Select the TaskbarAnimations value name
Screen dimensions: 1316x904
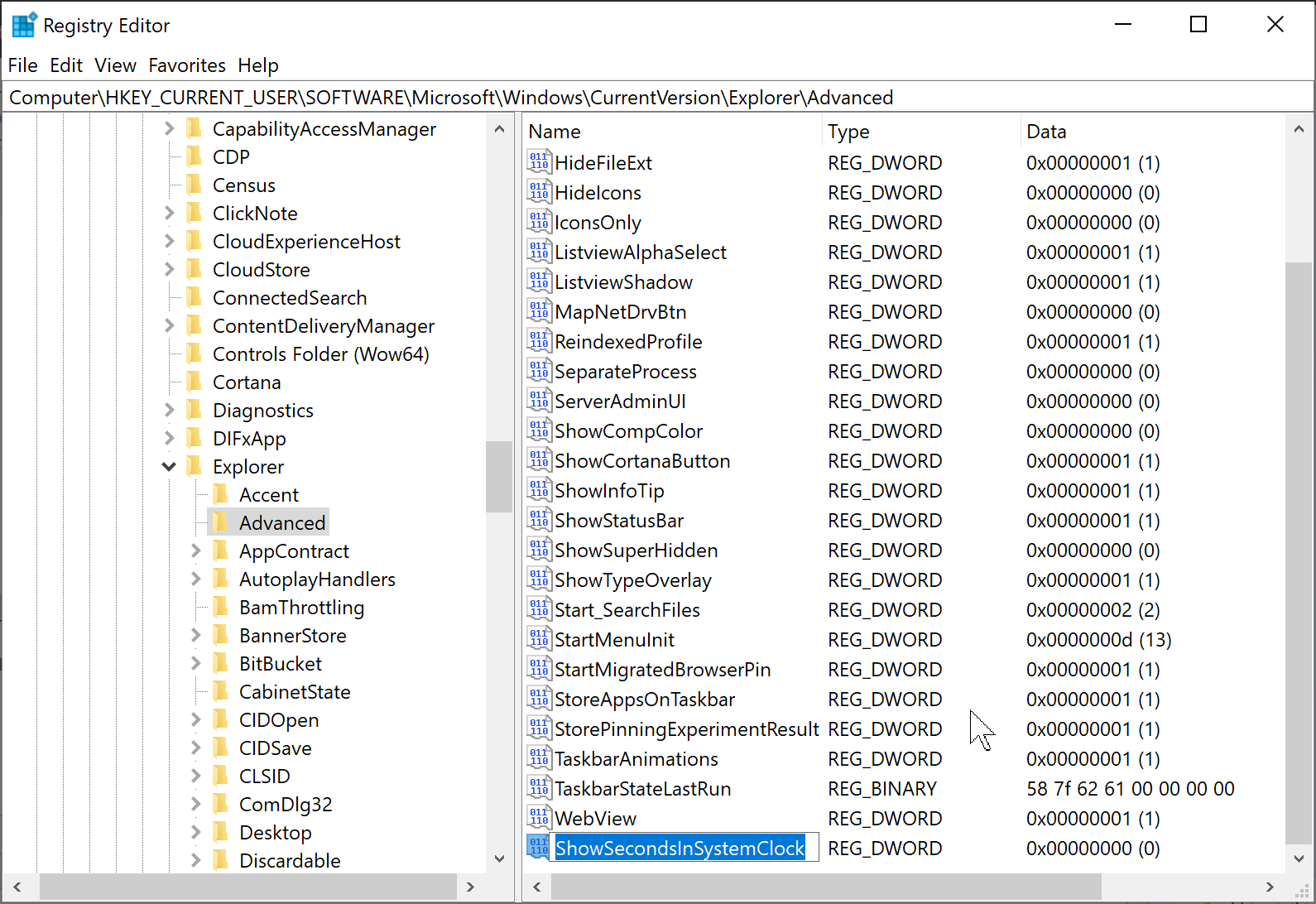pos(636,758)
